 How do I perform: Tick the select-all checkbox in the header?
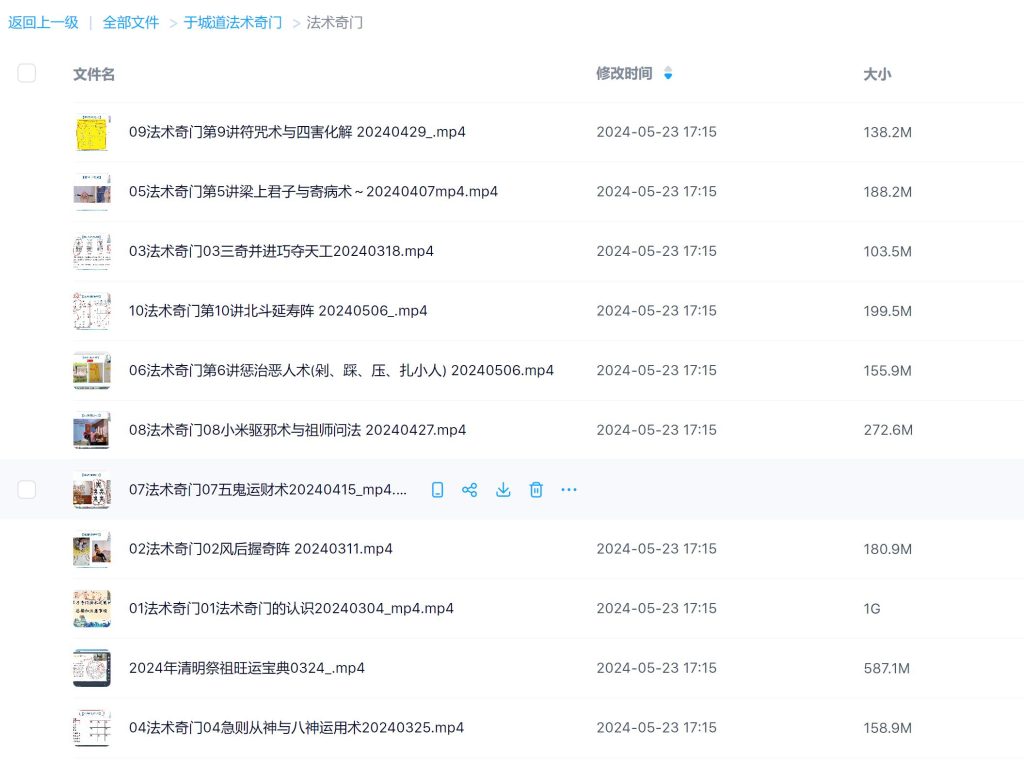point(27,73)
